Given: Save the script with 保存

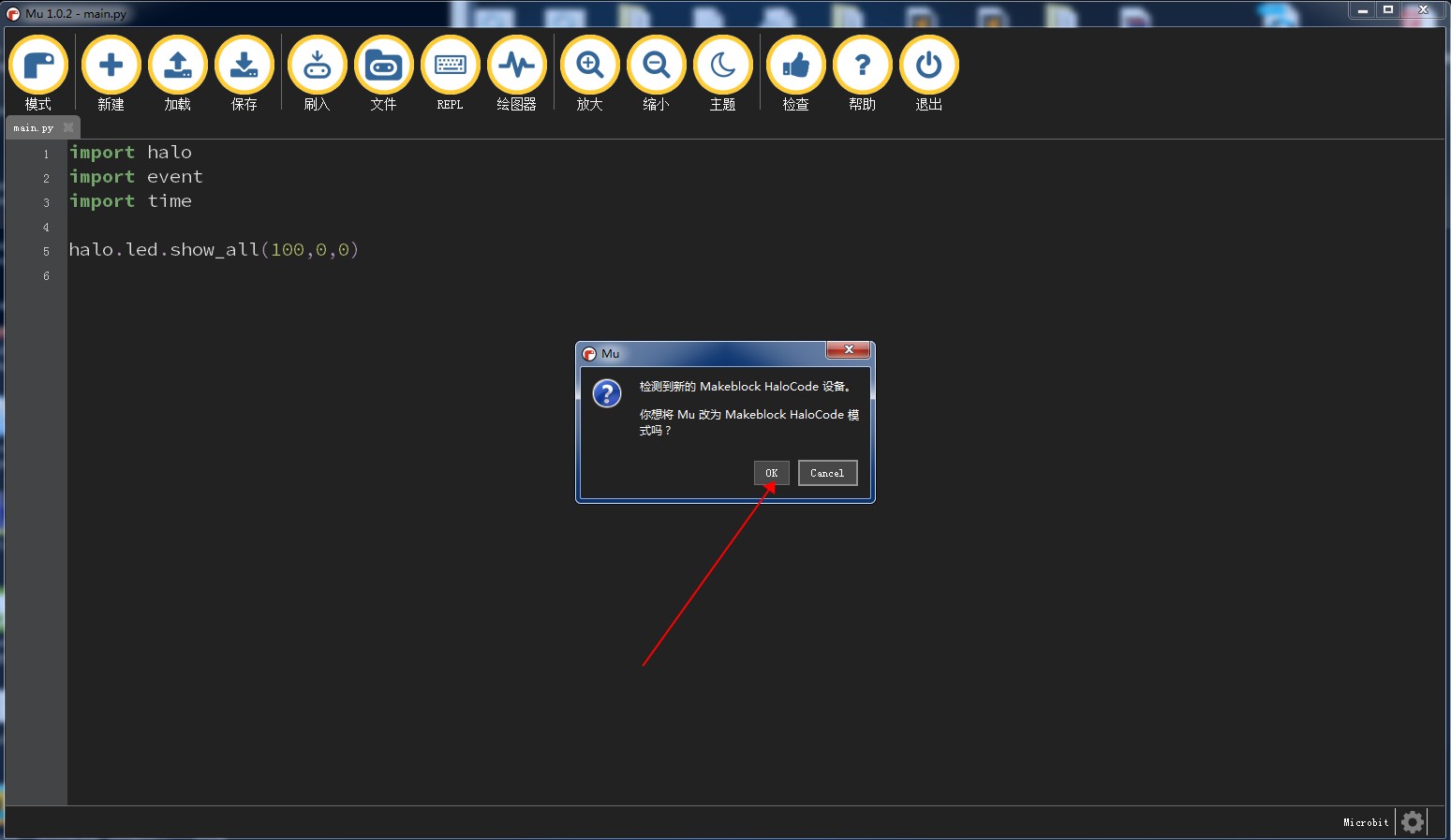Looking at the screenshot, I should tap(244, 74).
